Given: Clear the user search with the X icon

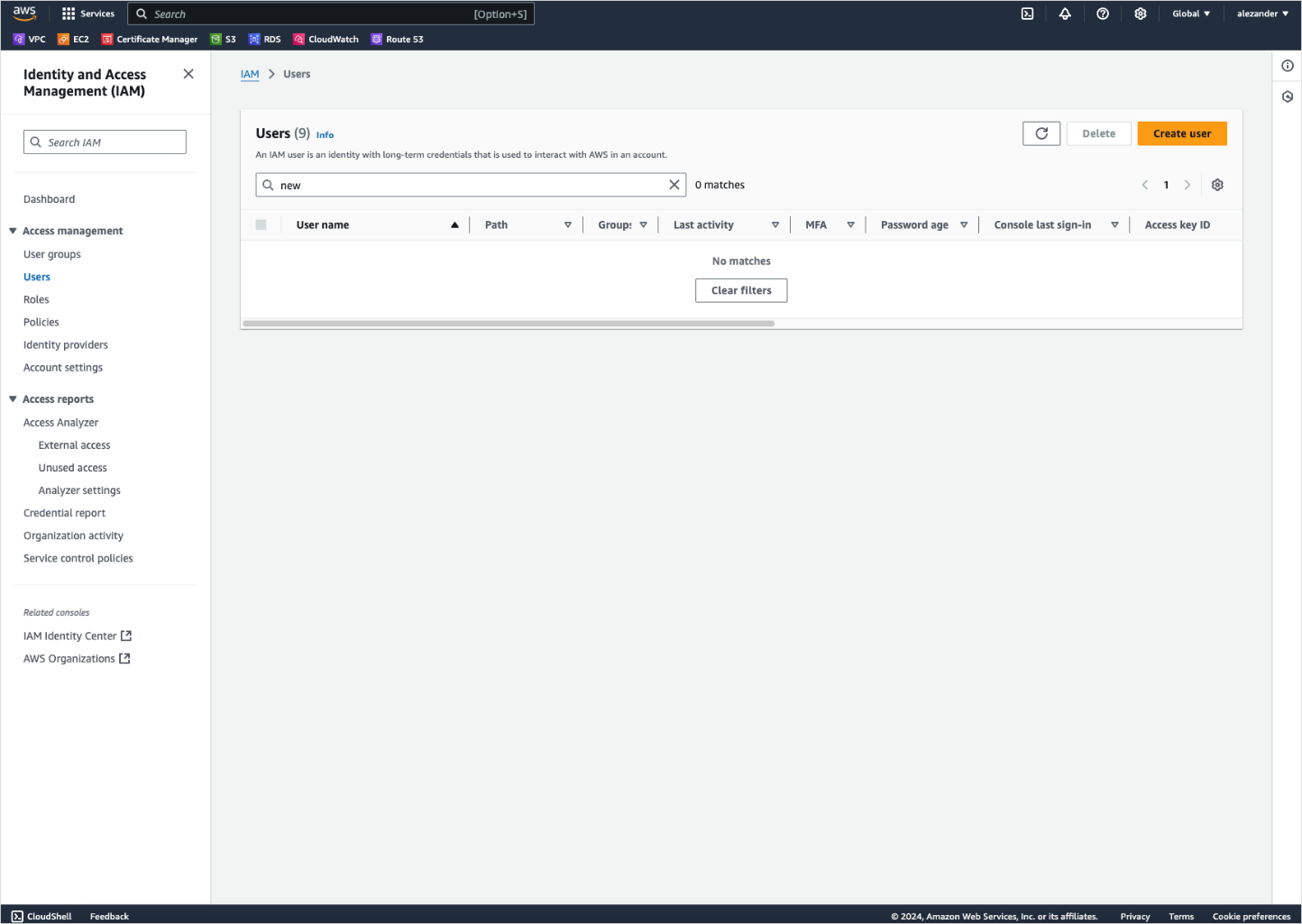Looking at the screenshot, I should (674, 184).
